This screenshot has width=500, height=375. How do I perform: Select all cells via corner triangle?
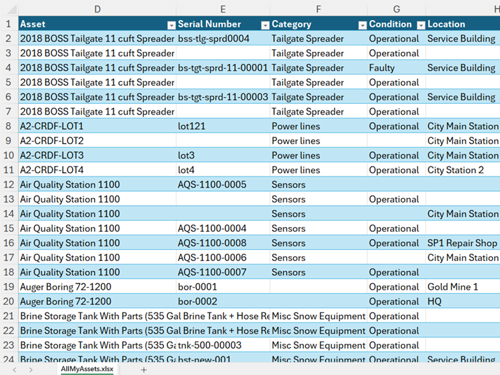(12, 9)
